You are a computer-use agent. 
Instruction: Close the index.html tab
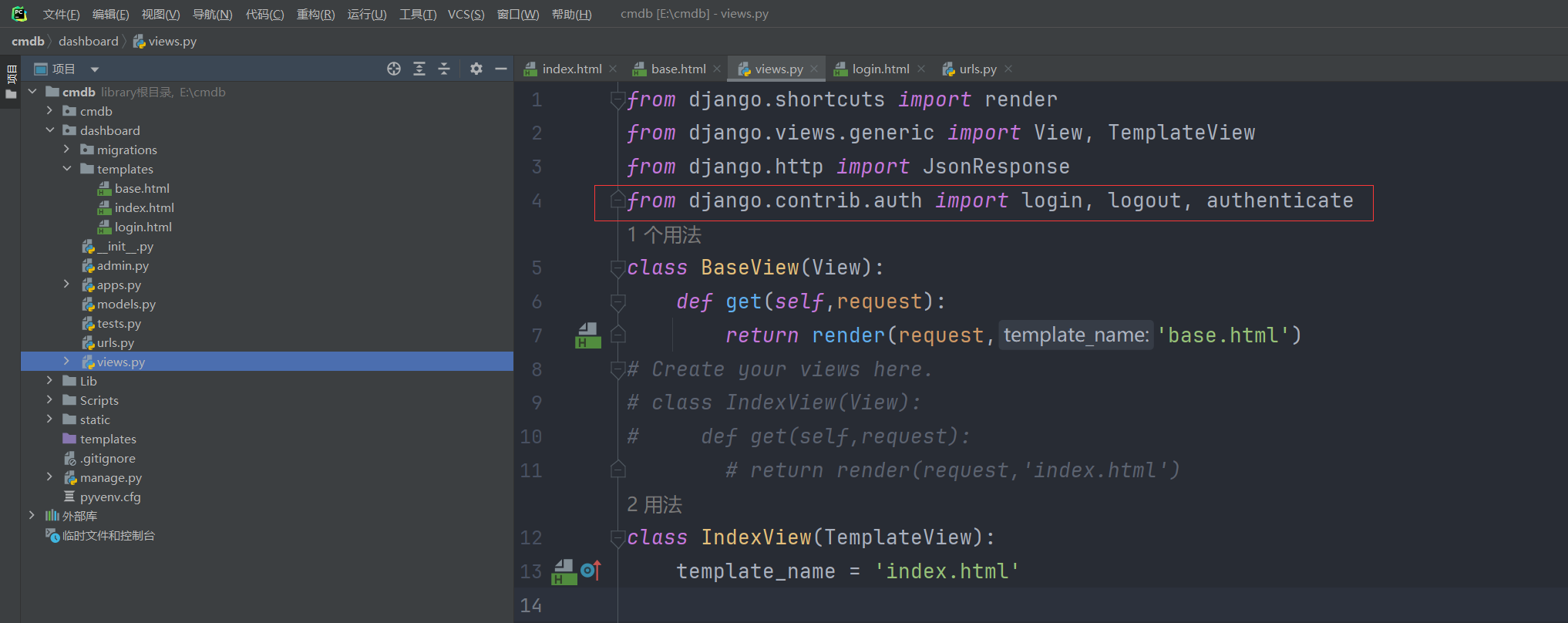pyautogui.click(x=613, y=69)
